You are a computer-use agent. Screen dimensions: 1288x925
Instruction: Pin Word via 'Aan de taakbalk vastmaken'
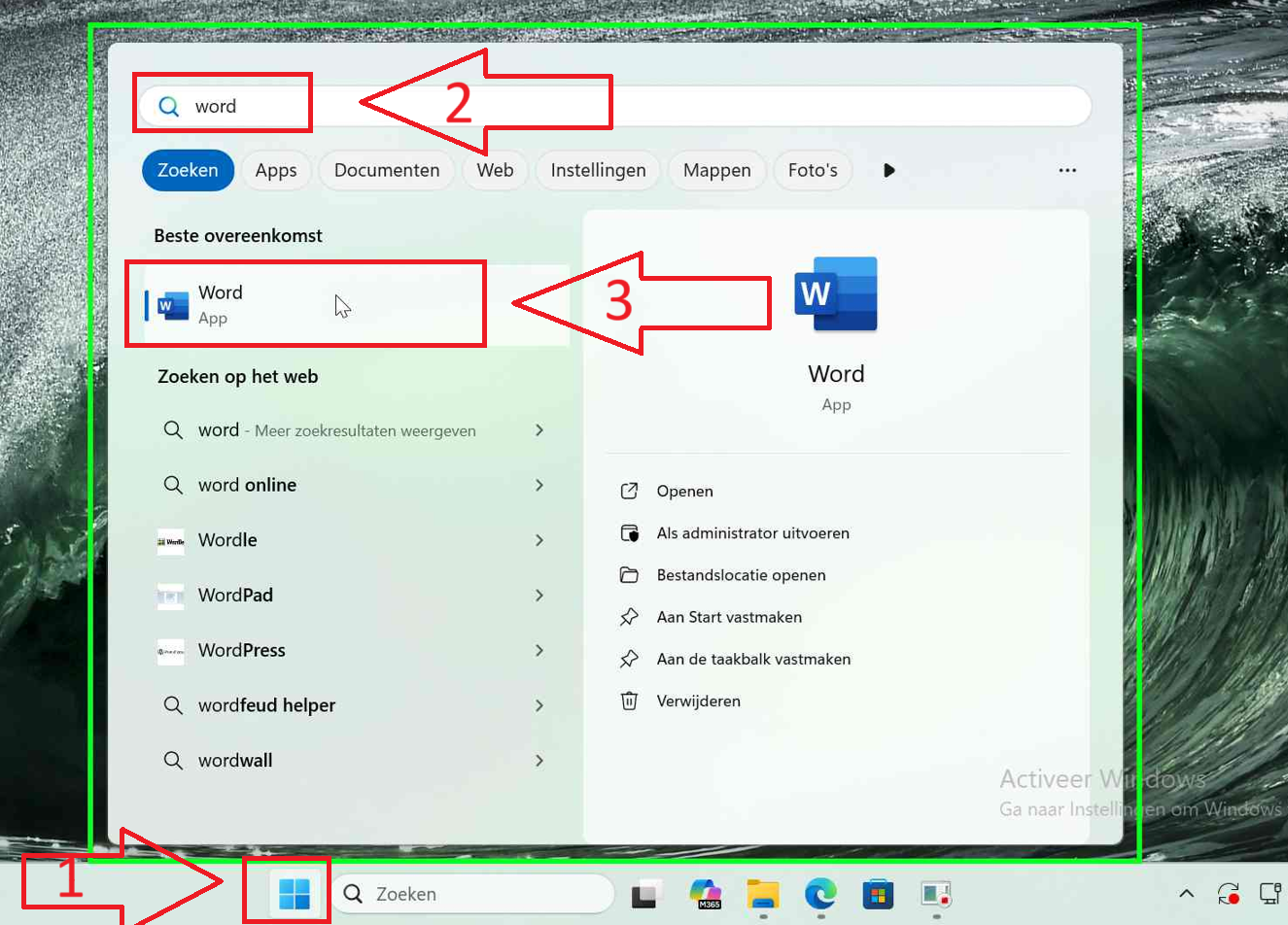[753, 659]
